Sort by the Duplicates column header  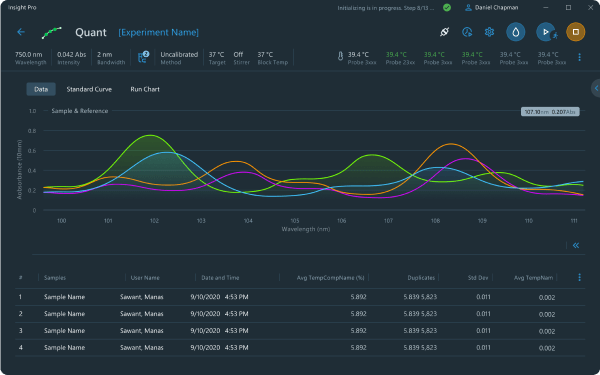tap(421, 278)
